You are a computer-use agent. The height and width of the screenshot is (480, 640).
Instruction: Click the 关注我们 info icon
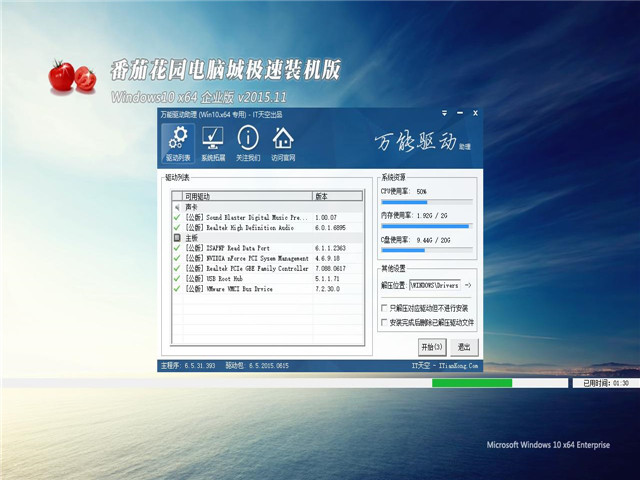[x=248, y=143]
